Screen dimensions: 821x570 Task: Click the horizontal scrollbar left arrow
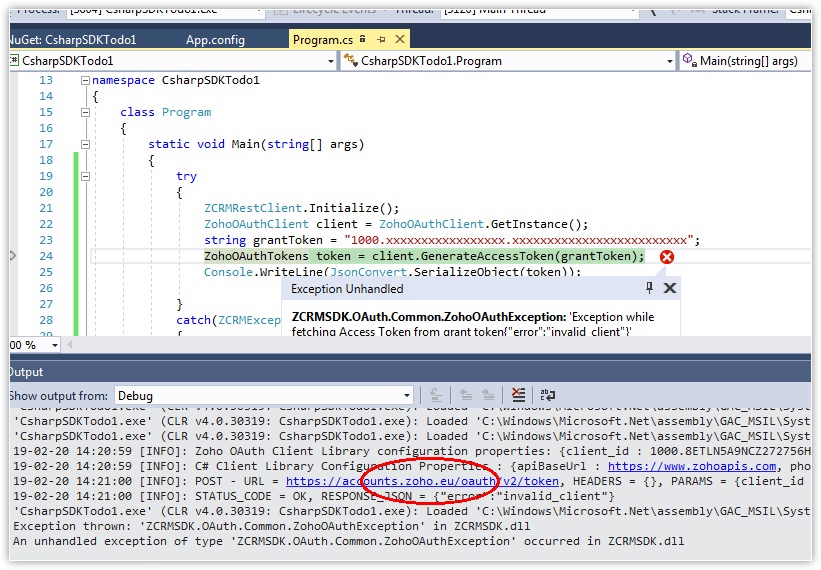69,345
